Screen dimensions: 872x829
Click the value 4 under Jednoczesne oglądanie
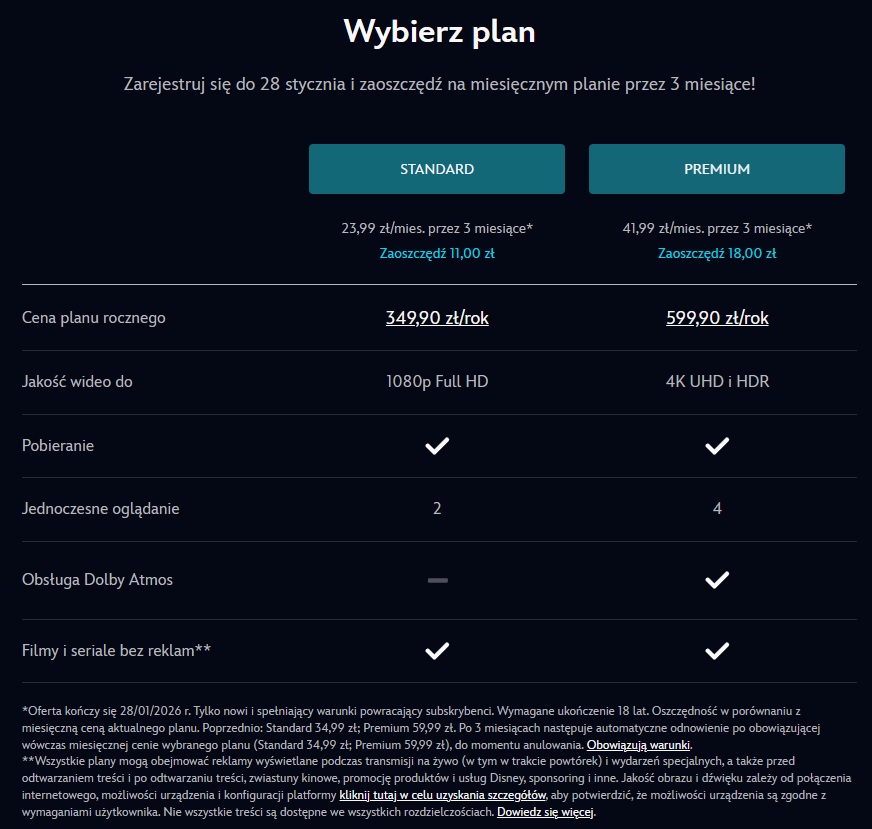[716, 508]
